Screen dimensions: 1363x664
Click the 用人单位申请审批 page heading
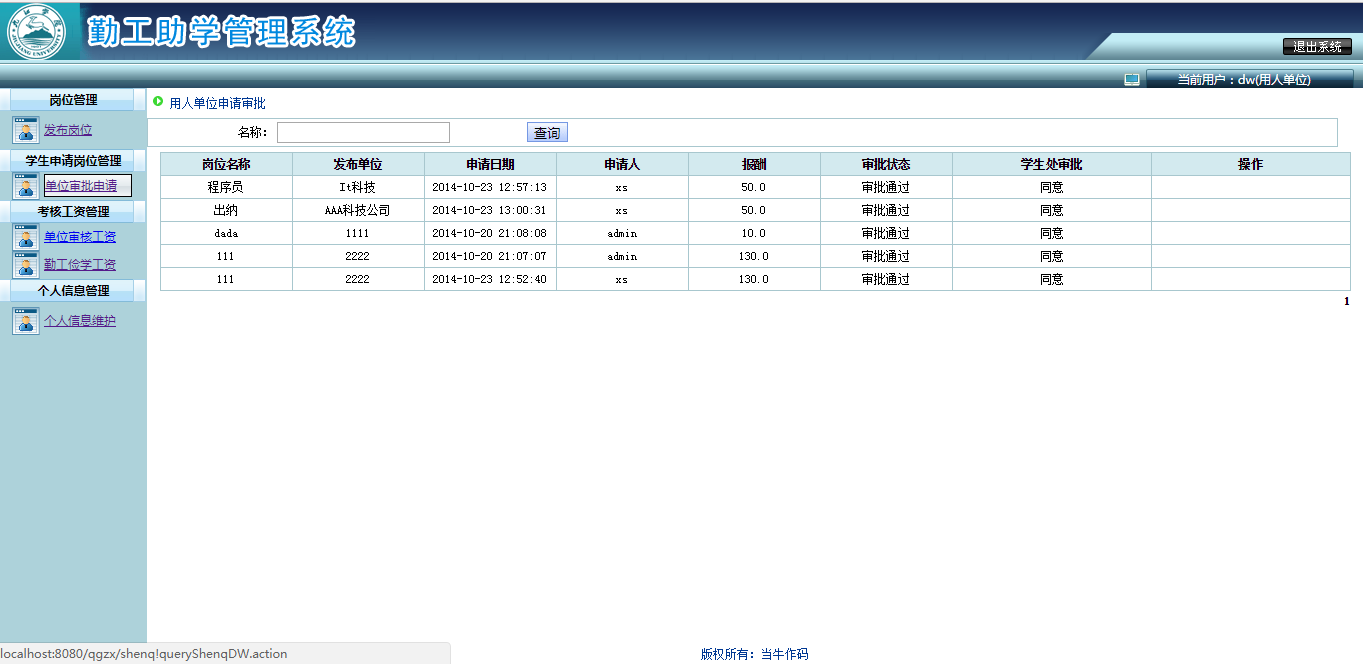click(x=218, y=103)
